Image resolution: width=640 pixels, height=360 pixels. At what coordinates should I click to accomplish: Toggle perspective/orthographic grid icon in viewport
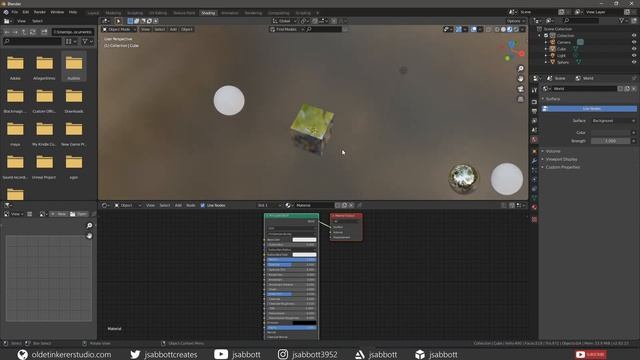point(520,99)
